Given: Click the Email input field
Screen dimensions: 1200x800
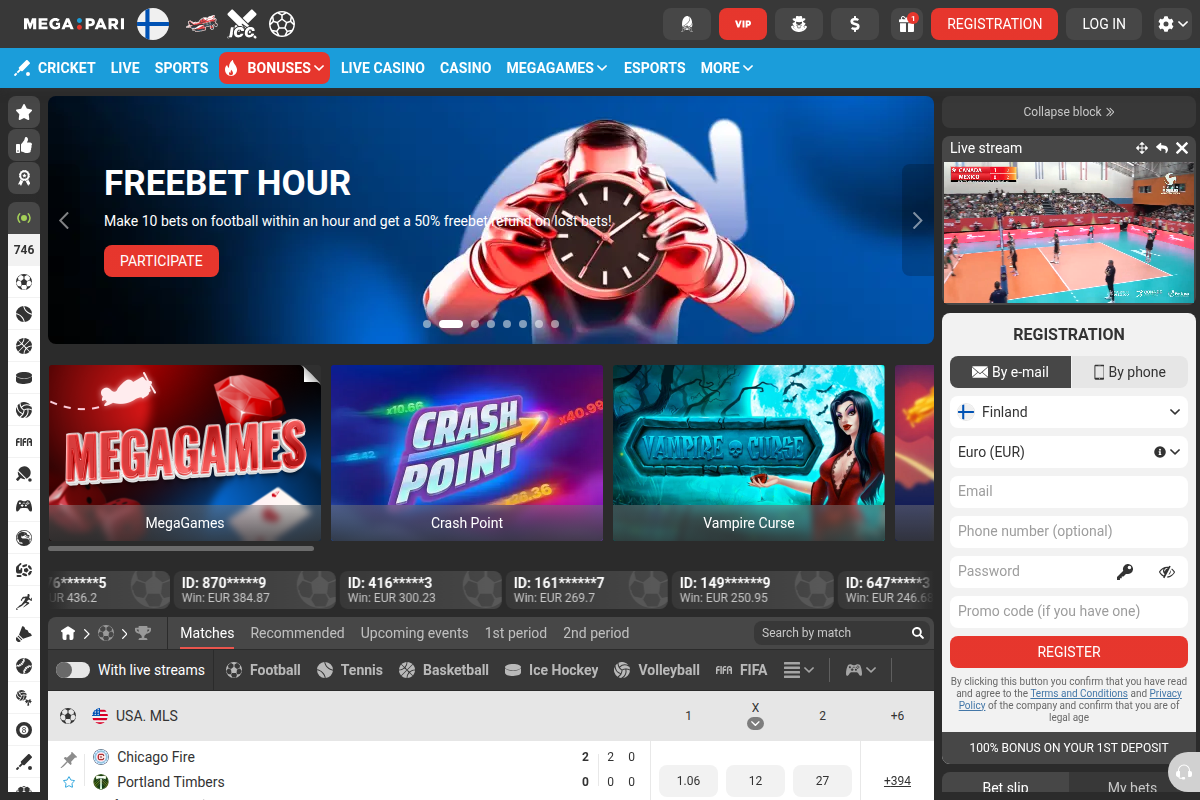Looking at the screenshot, I should tap(1069, 492).
